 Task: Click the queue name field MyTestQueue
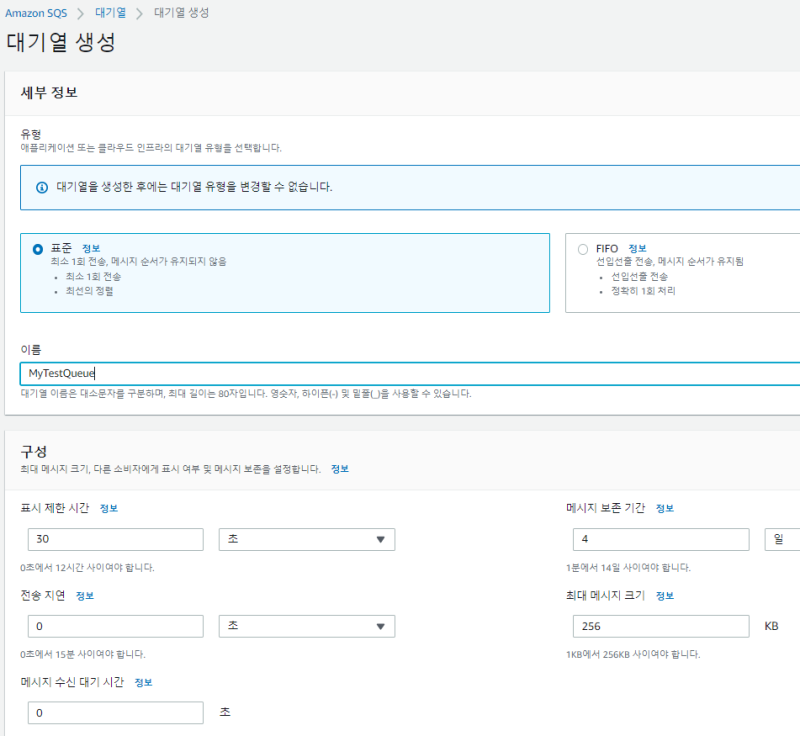click(400, 373)
